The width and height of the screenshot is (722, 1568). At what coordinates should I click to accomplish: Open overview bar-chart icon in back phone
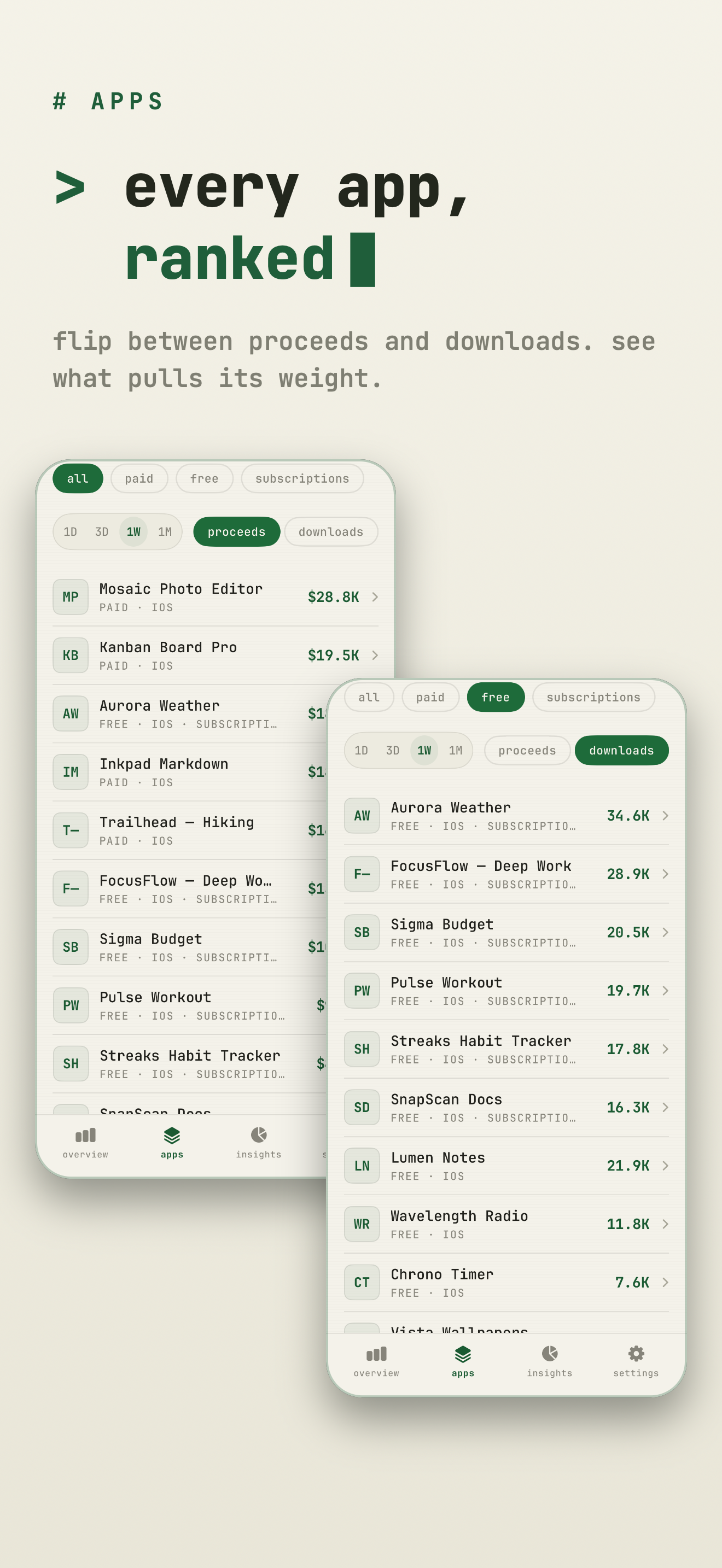[x=85, y=1135]
